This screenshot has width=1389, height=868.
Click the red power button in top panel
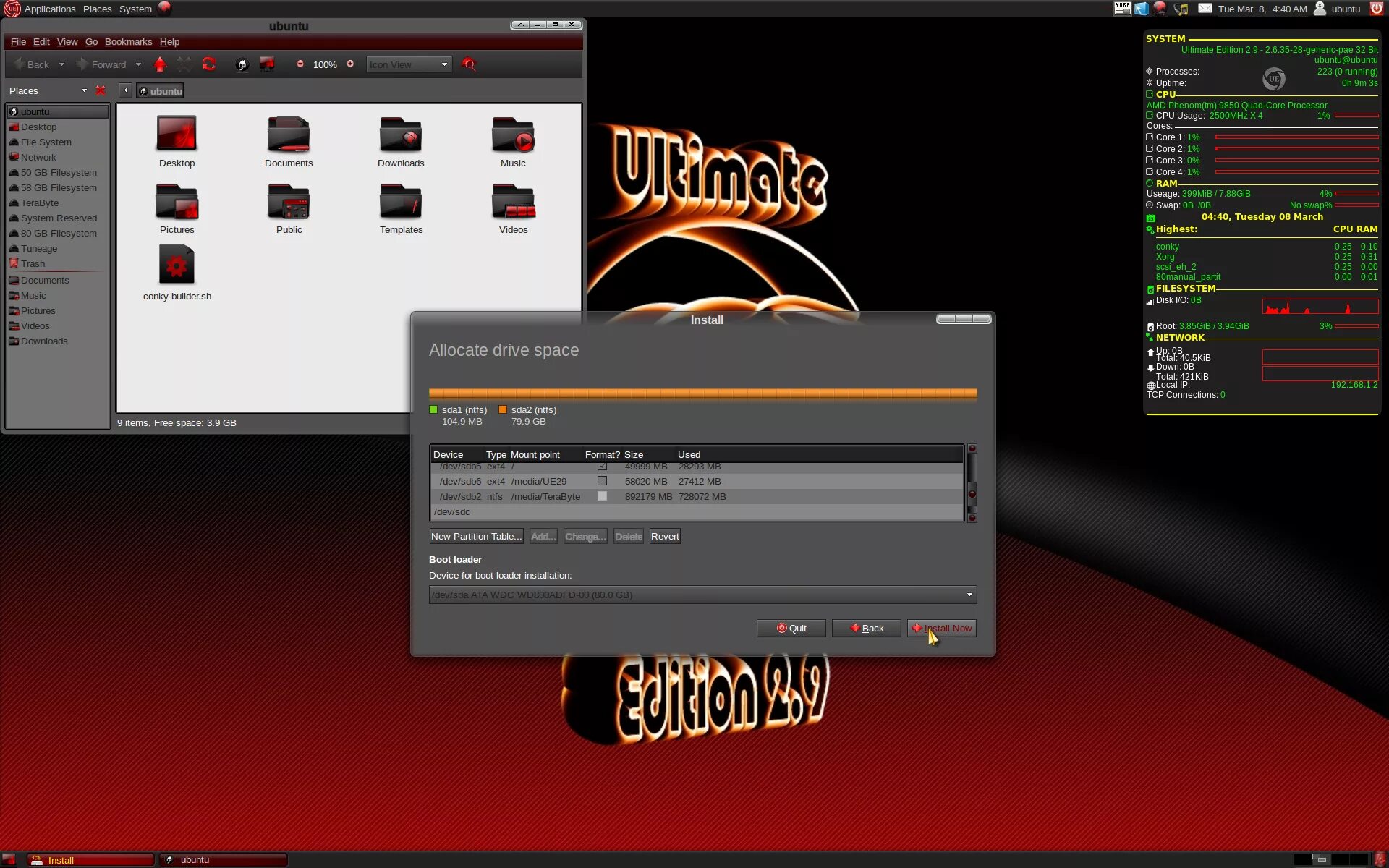coord(1376,9)
